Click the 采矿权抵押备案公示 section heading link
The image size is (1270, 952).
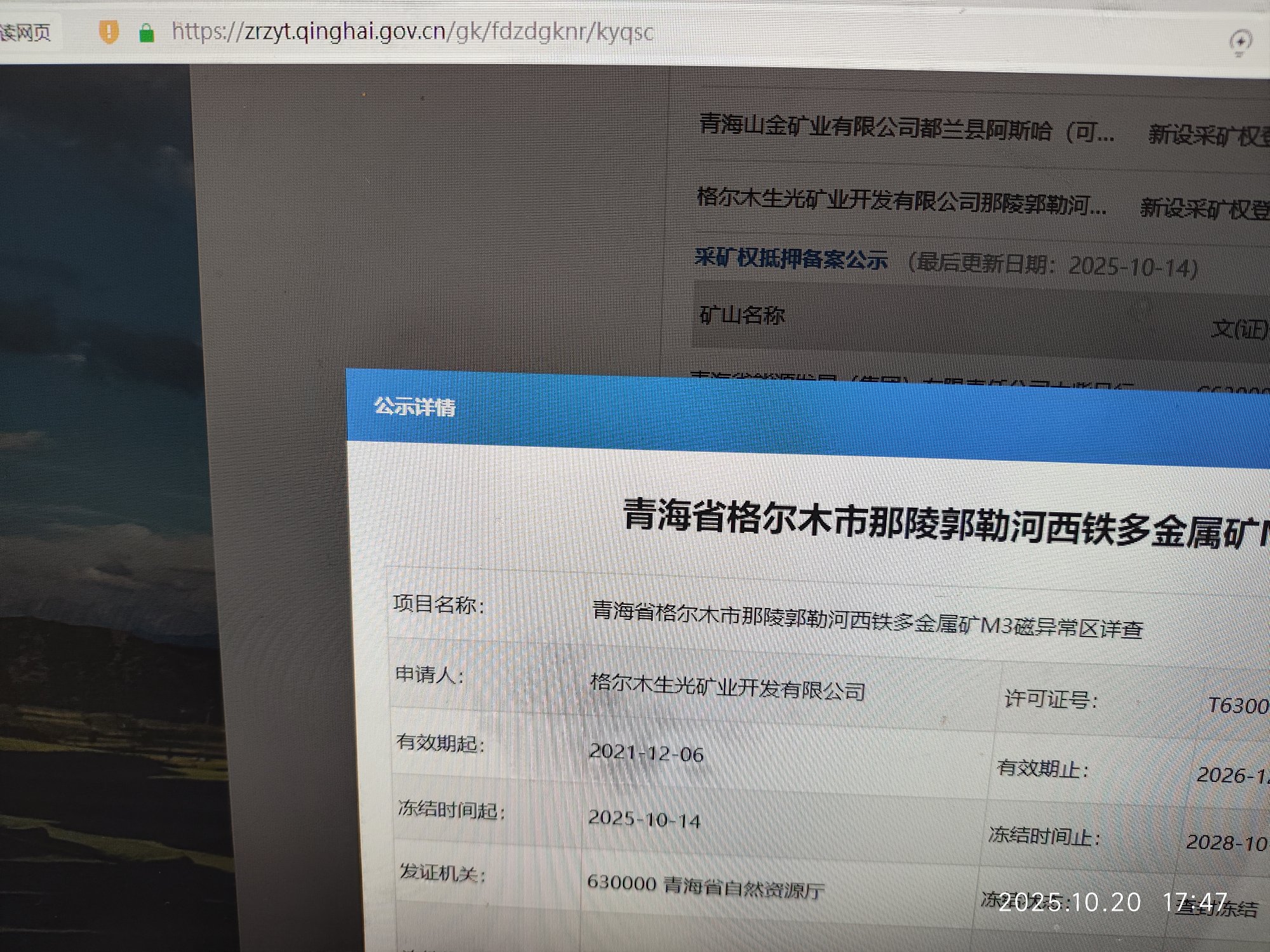pos(791,258)
